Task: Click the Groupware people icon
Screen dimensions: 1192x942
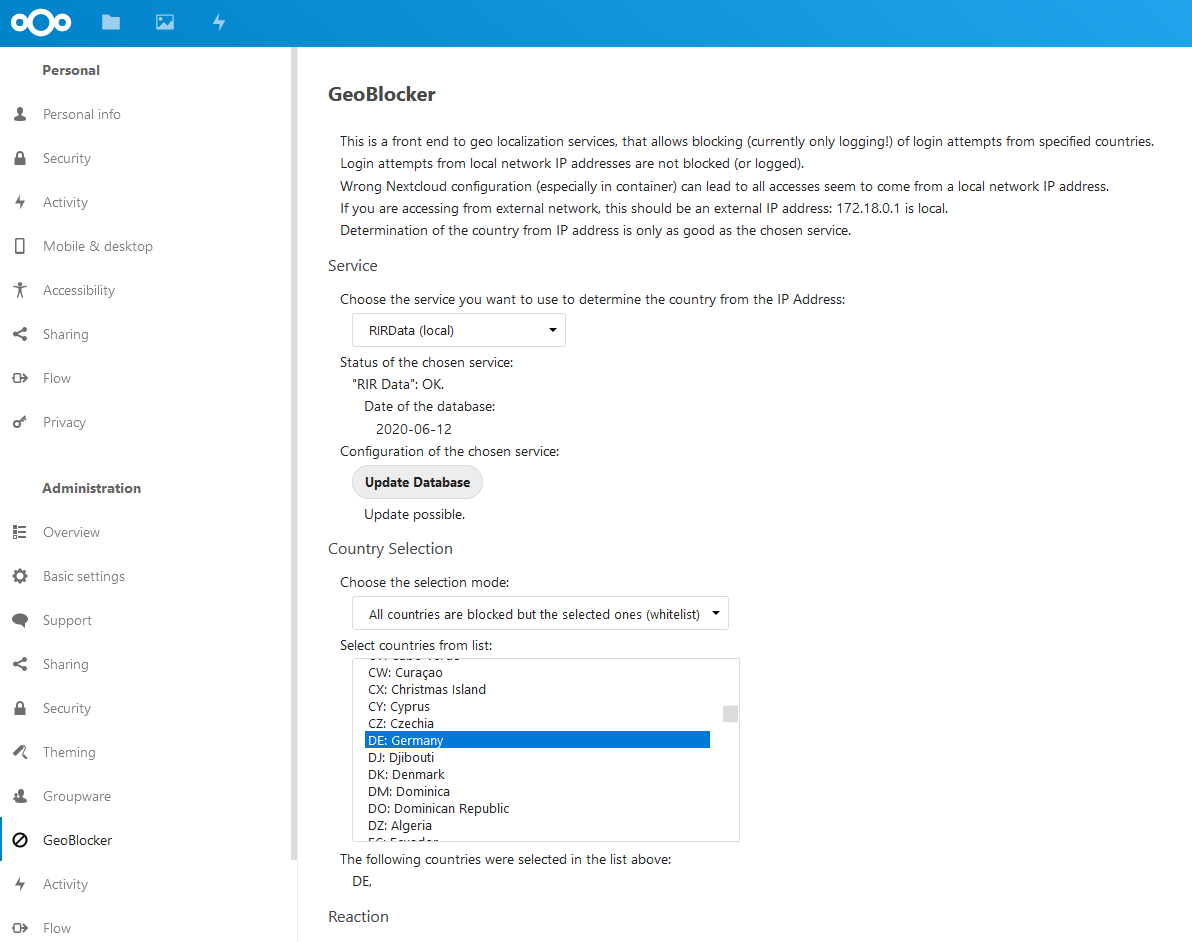Action: (21, 797)
